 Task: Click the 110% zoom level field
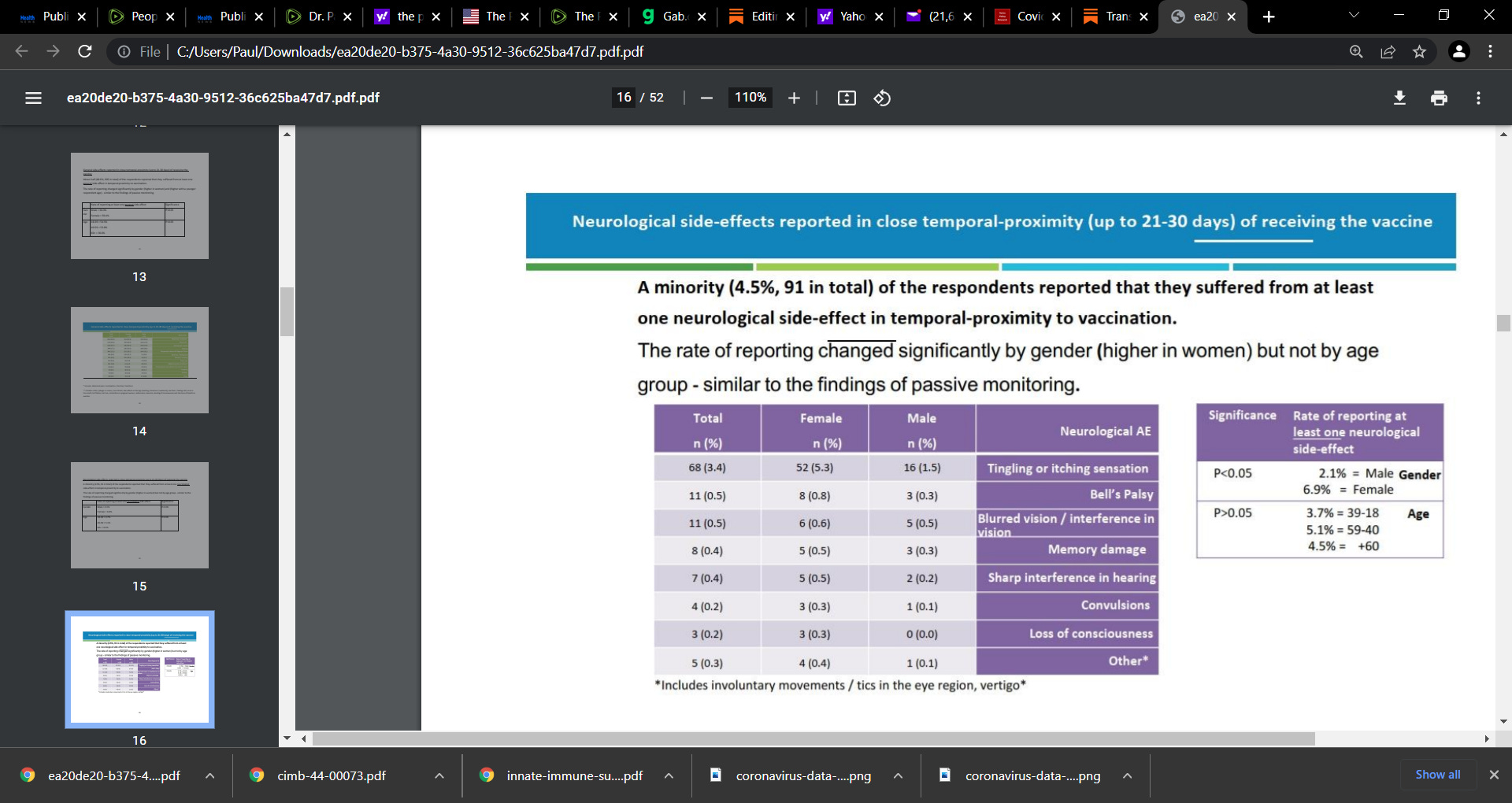click(x=750, y=98)
